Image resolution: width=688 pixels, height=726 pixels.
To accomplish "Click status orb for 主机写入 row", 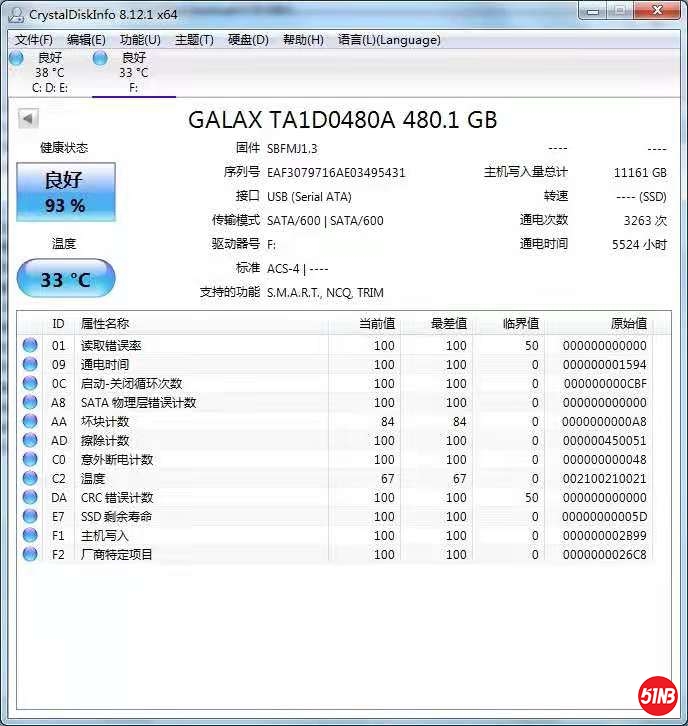I will (x=30, y=535).
